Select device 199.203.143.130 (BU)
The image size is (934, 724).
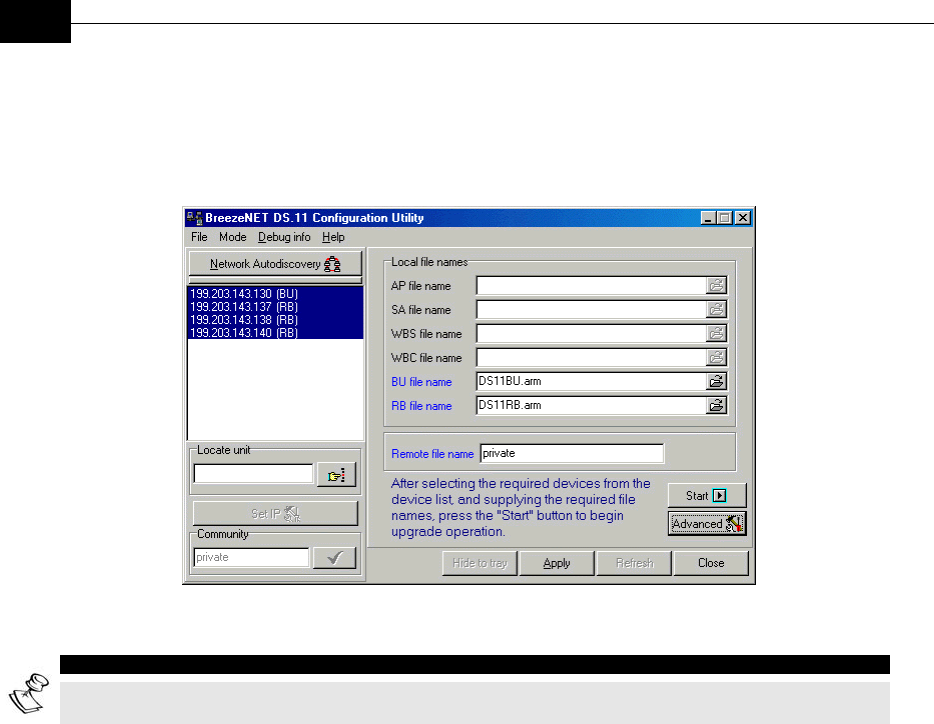point(275,294)
